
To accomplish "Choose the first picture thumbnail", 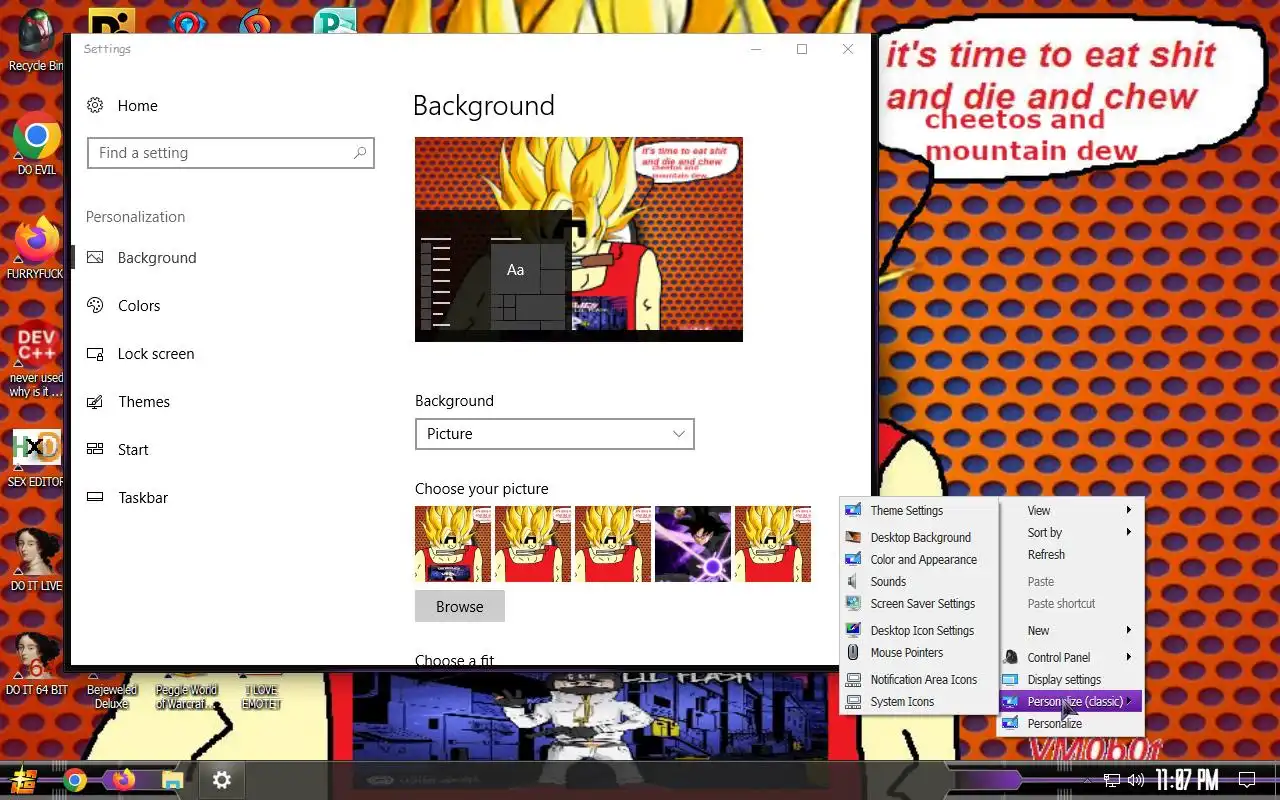I will tap(453, 544).
